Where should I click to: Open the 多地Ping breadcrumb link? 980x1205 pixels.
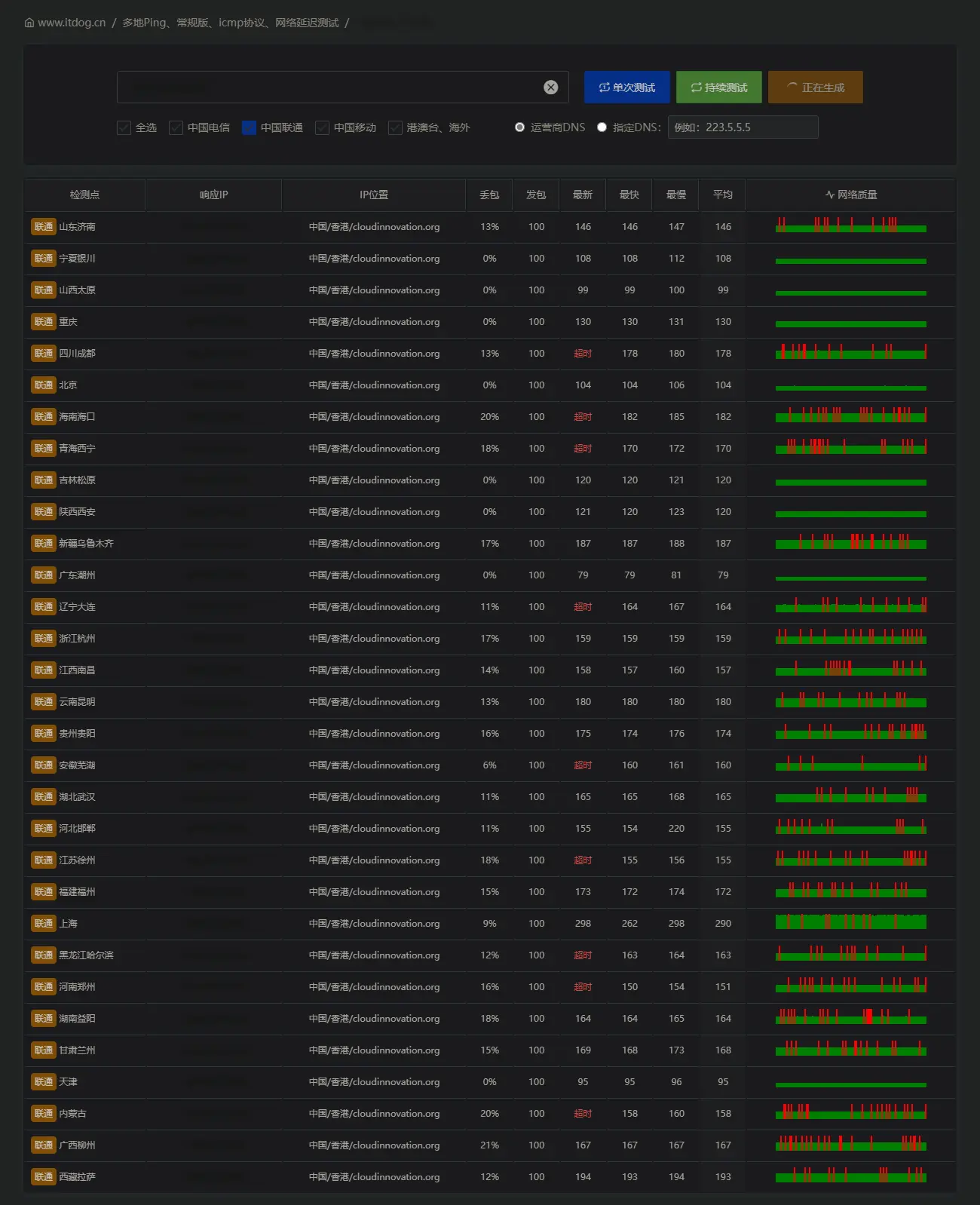pos(231,23)
